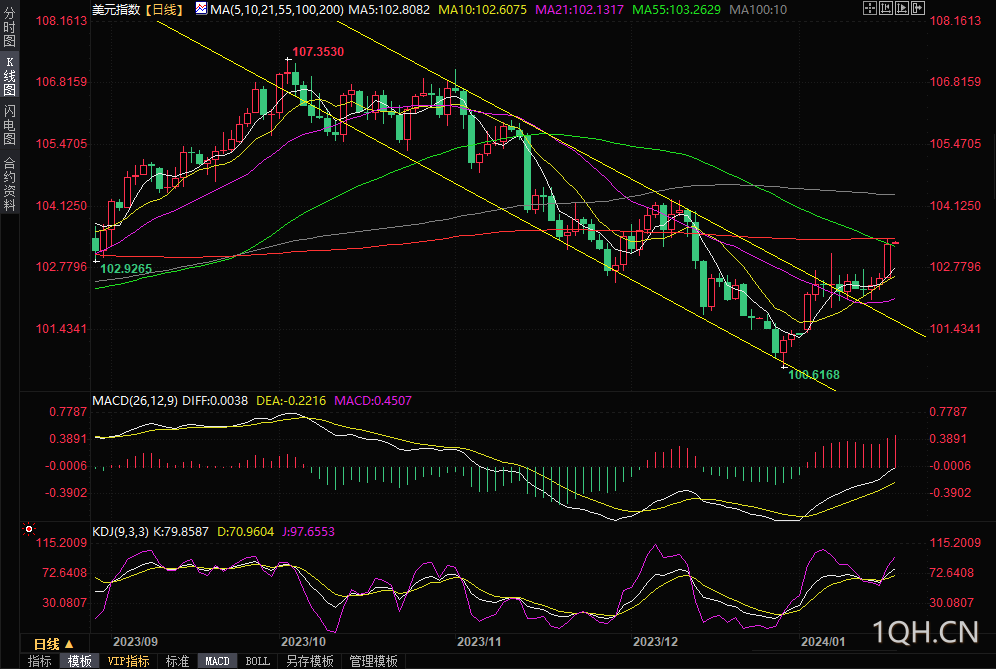Open the 闪电图 view in left sidebar
Screen dimensions: 996x669
[x=9, y=125]
